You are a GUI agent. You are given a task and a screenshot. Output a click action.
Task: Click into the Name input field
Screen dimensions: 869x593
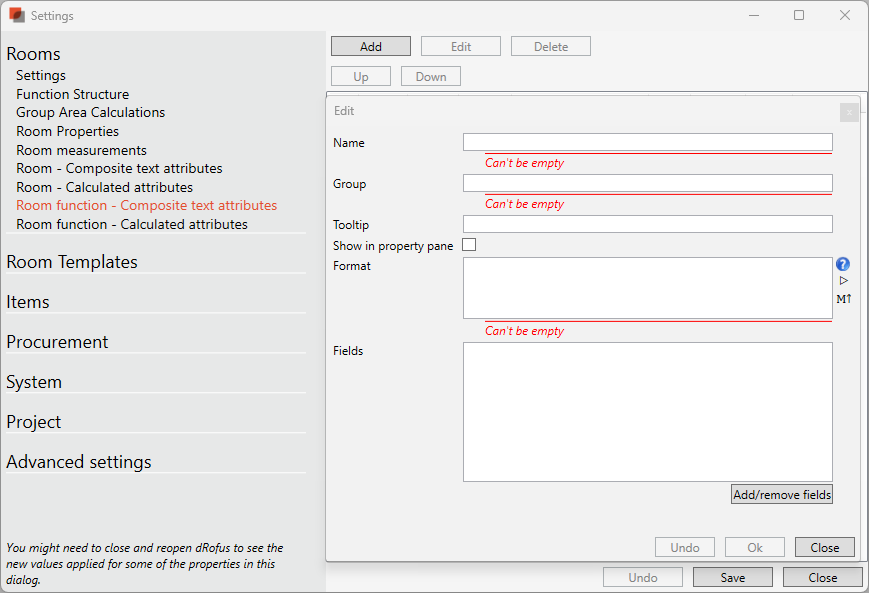647,142
